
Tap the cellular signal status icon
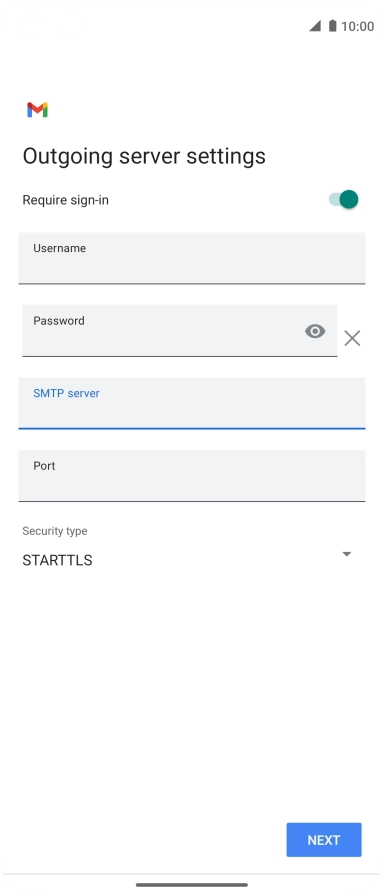click(315, 26)
